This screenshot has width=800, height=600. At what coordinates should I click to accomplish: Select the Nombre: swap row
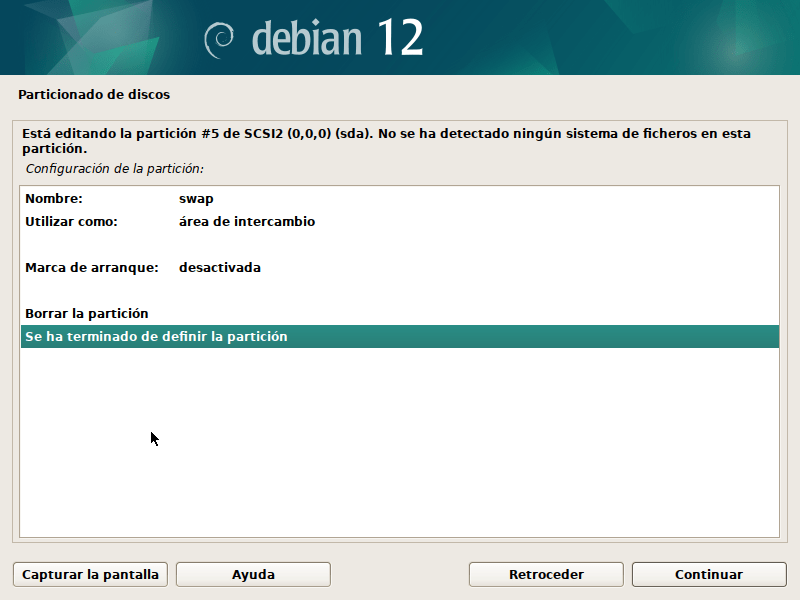click(399, 198)
